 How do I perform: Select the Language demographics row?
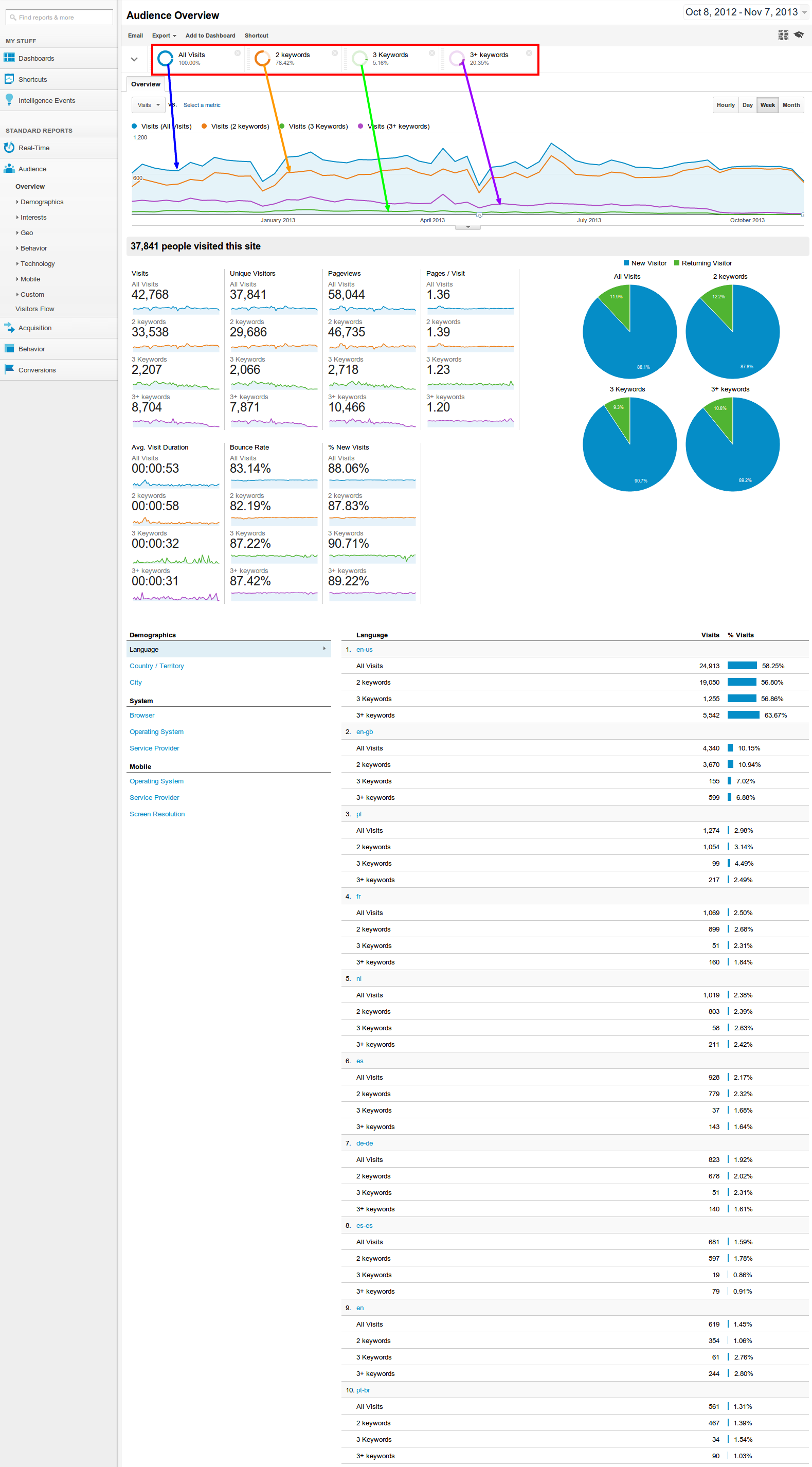pos(228,649)
